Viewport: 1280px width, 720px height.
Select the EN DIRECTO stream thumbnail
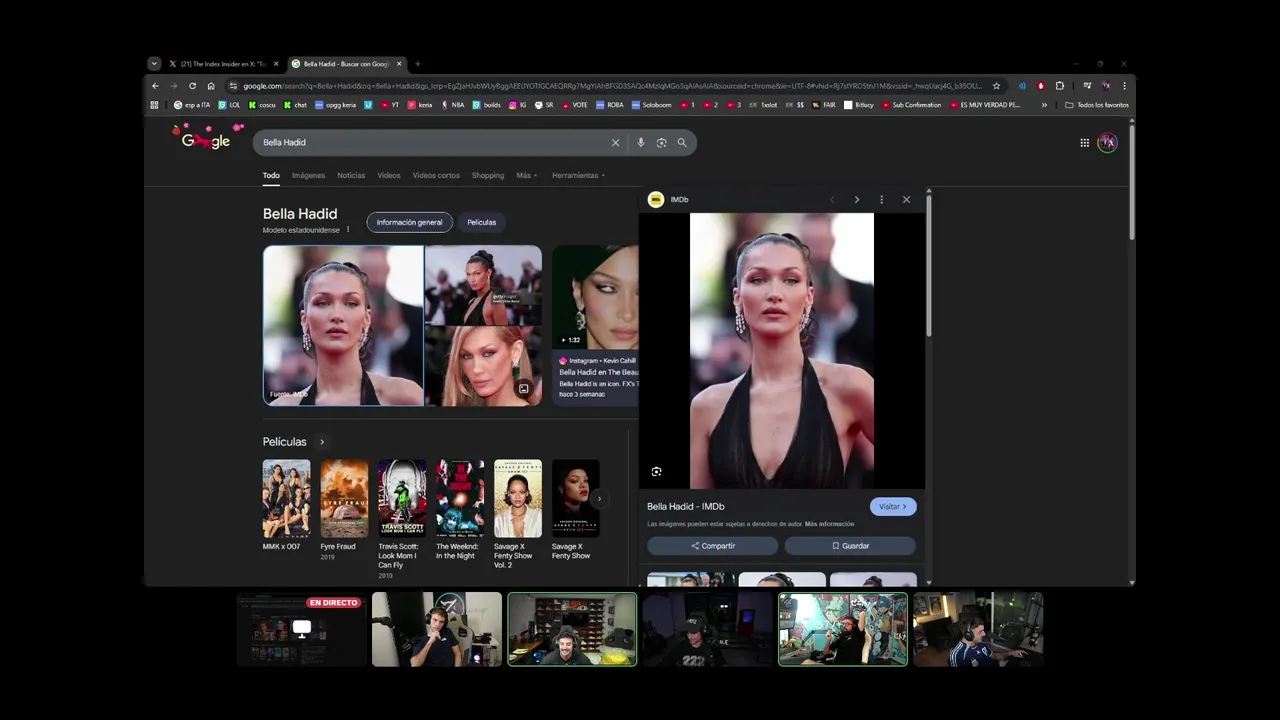click(x=301, y=629)
